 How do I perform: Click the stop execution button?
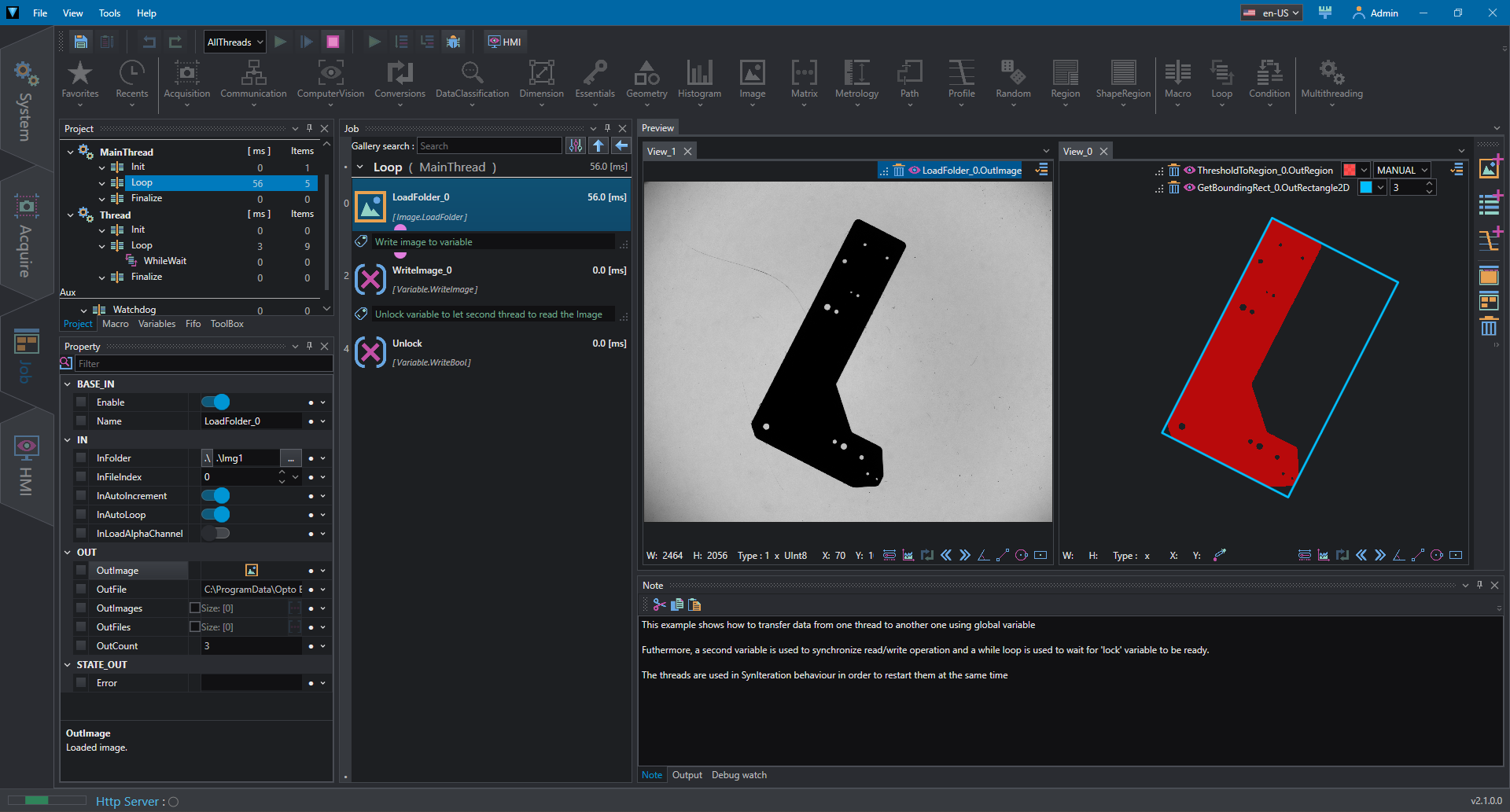pyautogui.click(x=333, y=42)
